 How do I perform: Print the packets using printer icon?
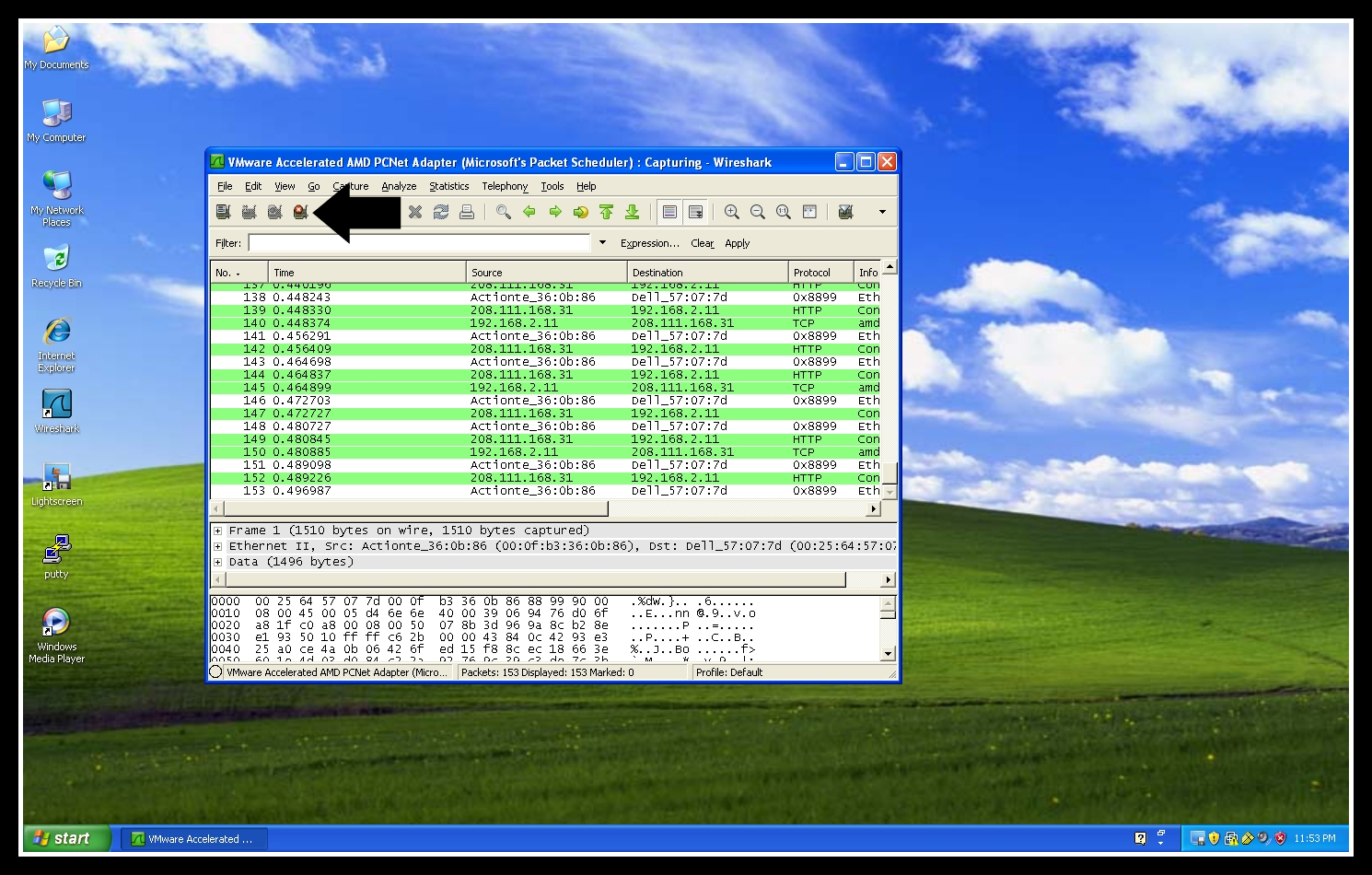click(467, 212)
